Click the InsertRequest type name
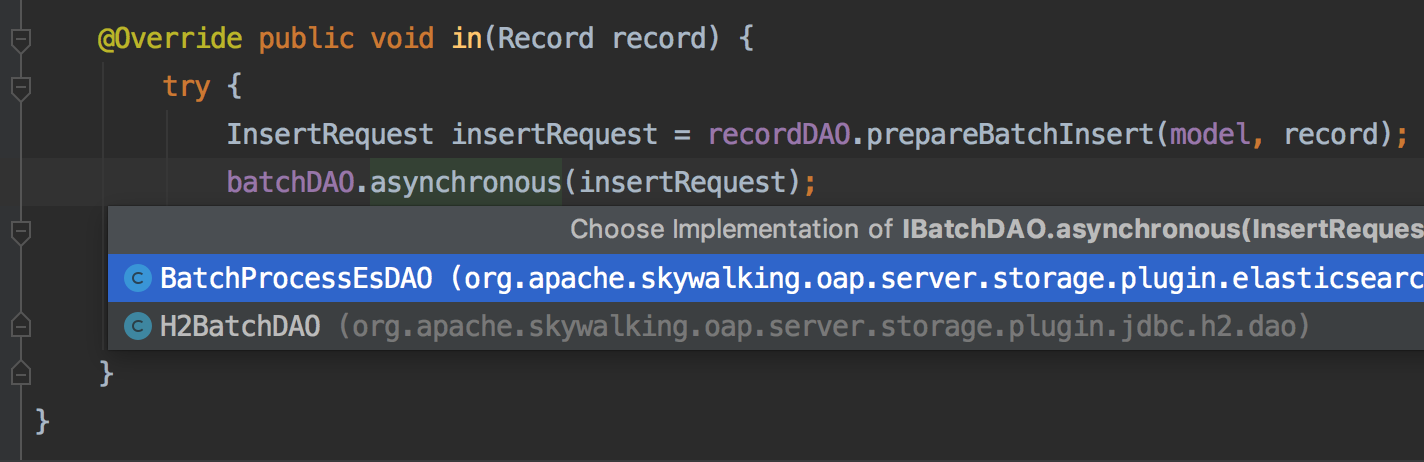The image size is (1424, 462). point(330,135)
